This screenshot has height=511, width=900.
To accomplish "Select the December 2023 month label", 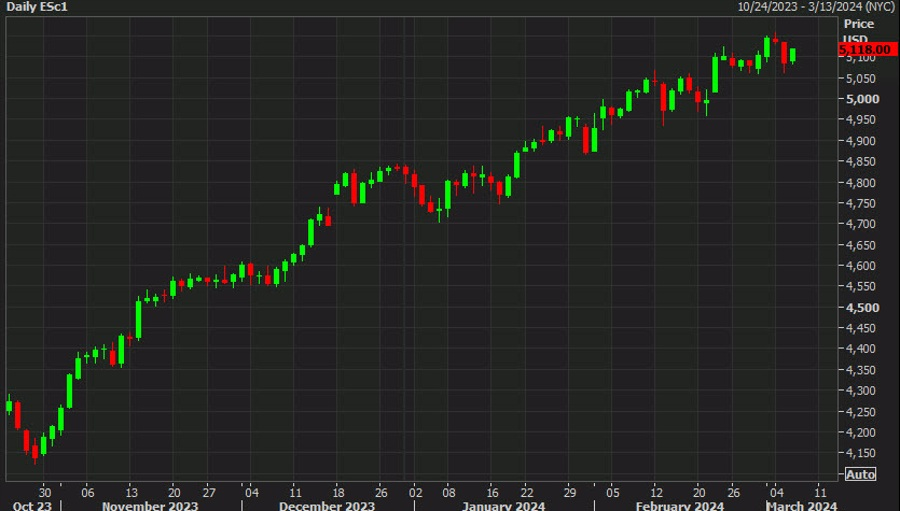I will 327,506.
